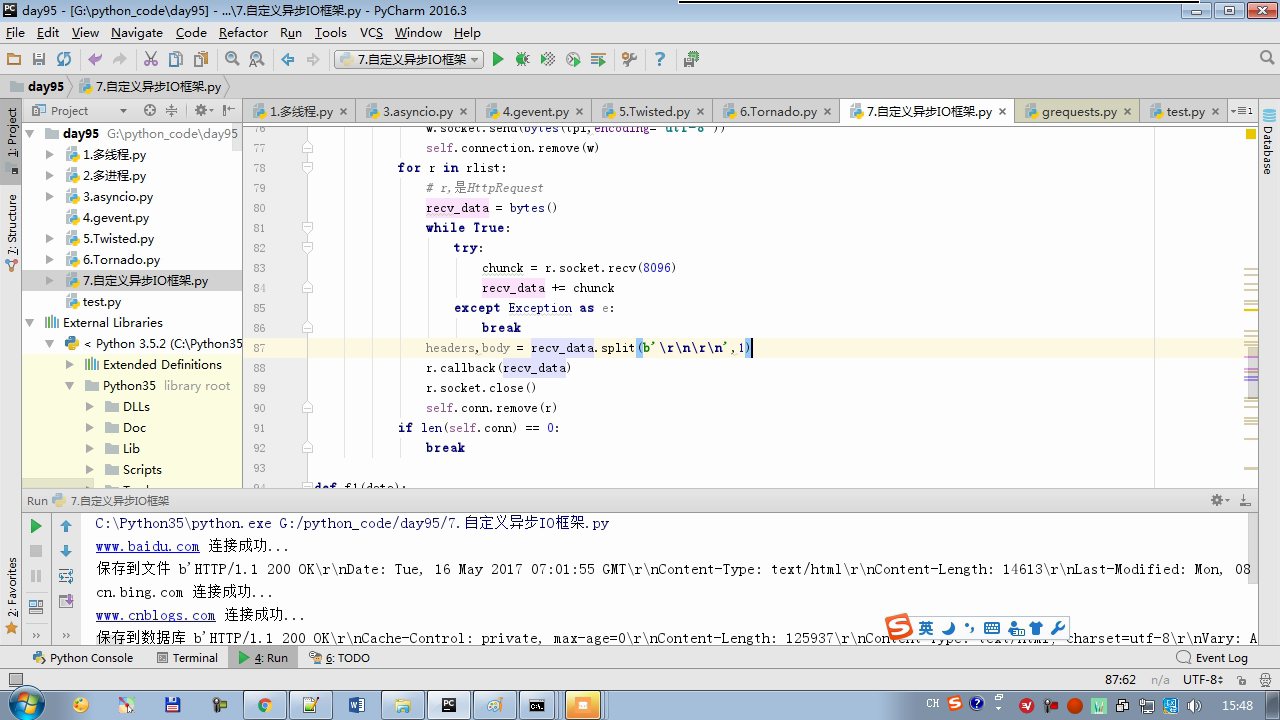Click the Find magnifier icon in toolbar
Image resolution: width=1280 pixels, height=720 pixels.
tap(232, 60)
